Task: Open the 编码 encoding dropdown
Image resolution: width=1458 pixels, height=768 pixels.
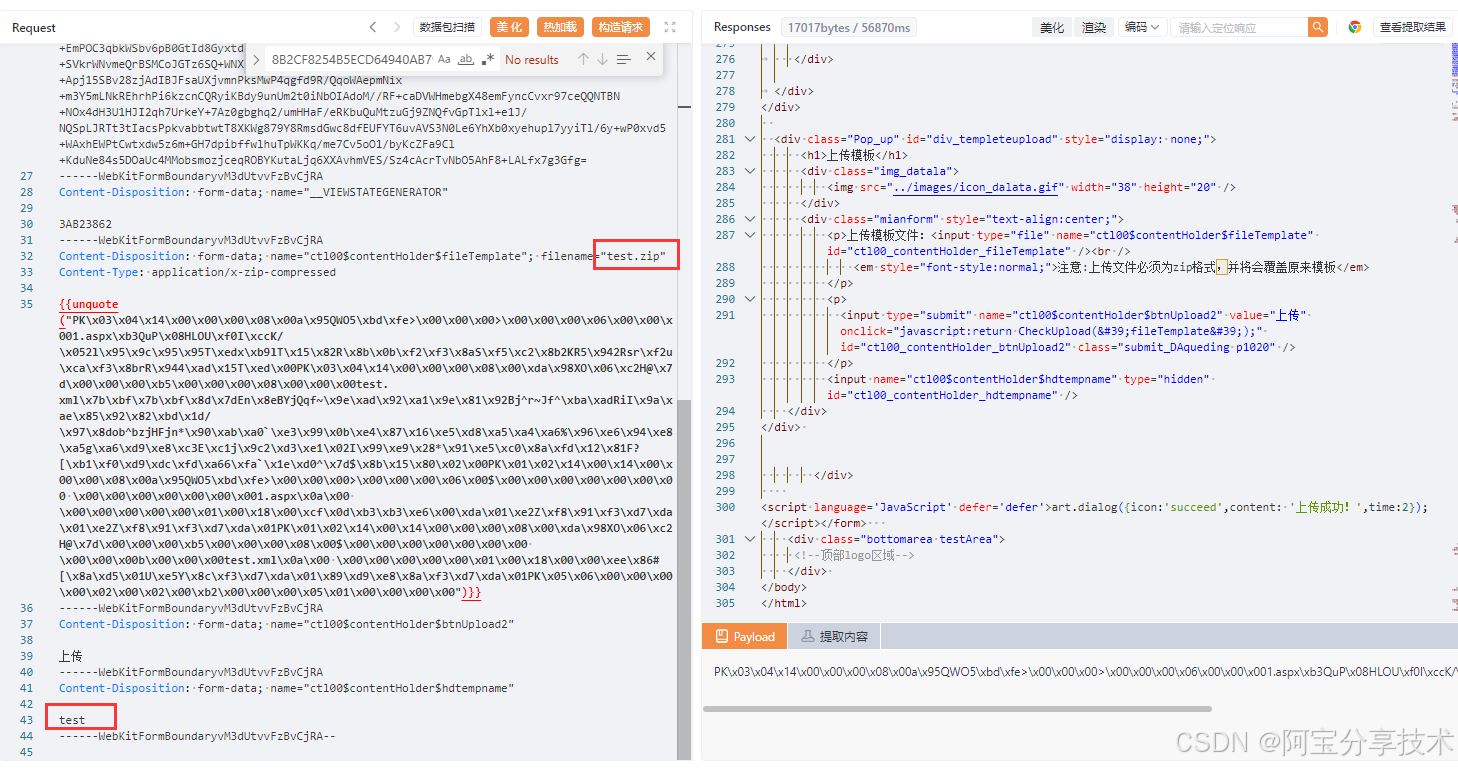Action: 1142,27
